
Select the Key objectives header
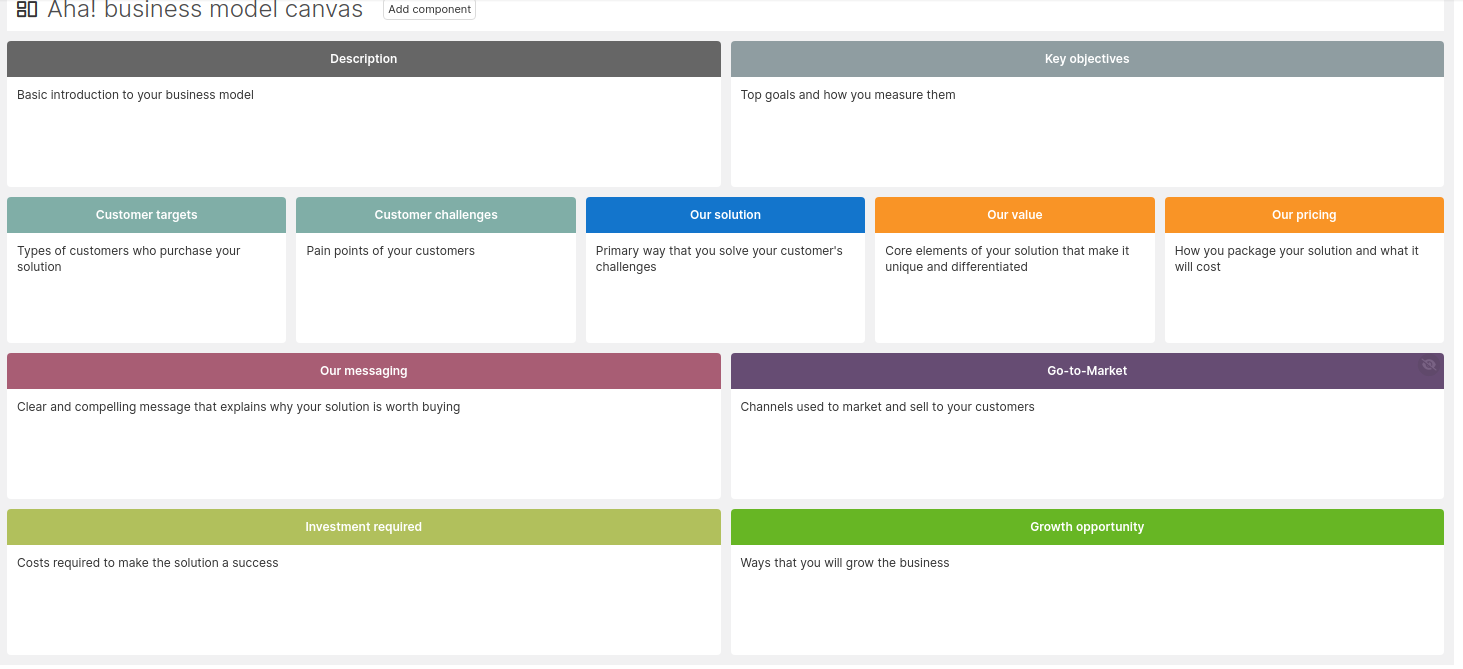point(1087,59)
